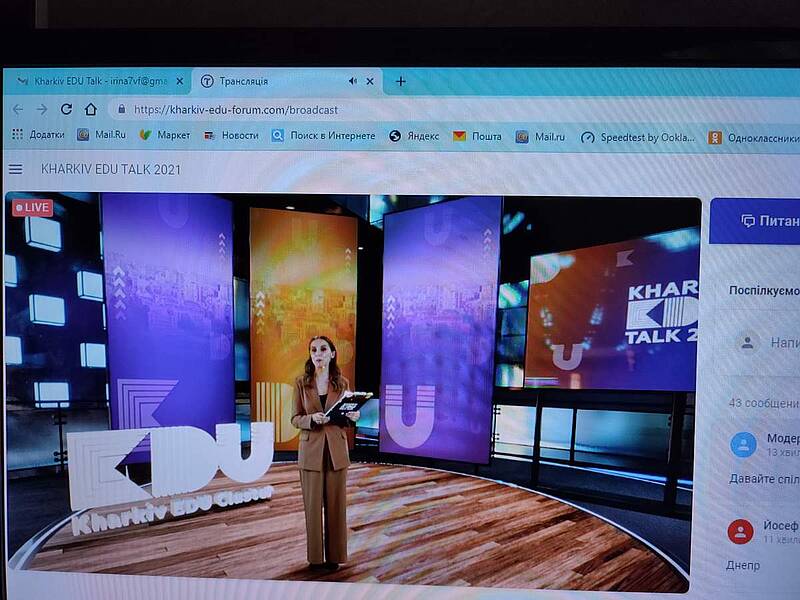This screenshot has width=800, height=600.
Task: Open the Додатки apps bookmark
Action: 38,135
